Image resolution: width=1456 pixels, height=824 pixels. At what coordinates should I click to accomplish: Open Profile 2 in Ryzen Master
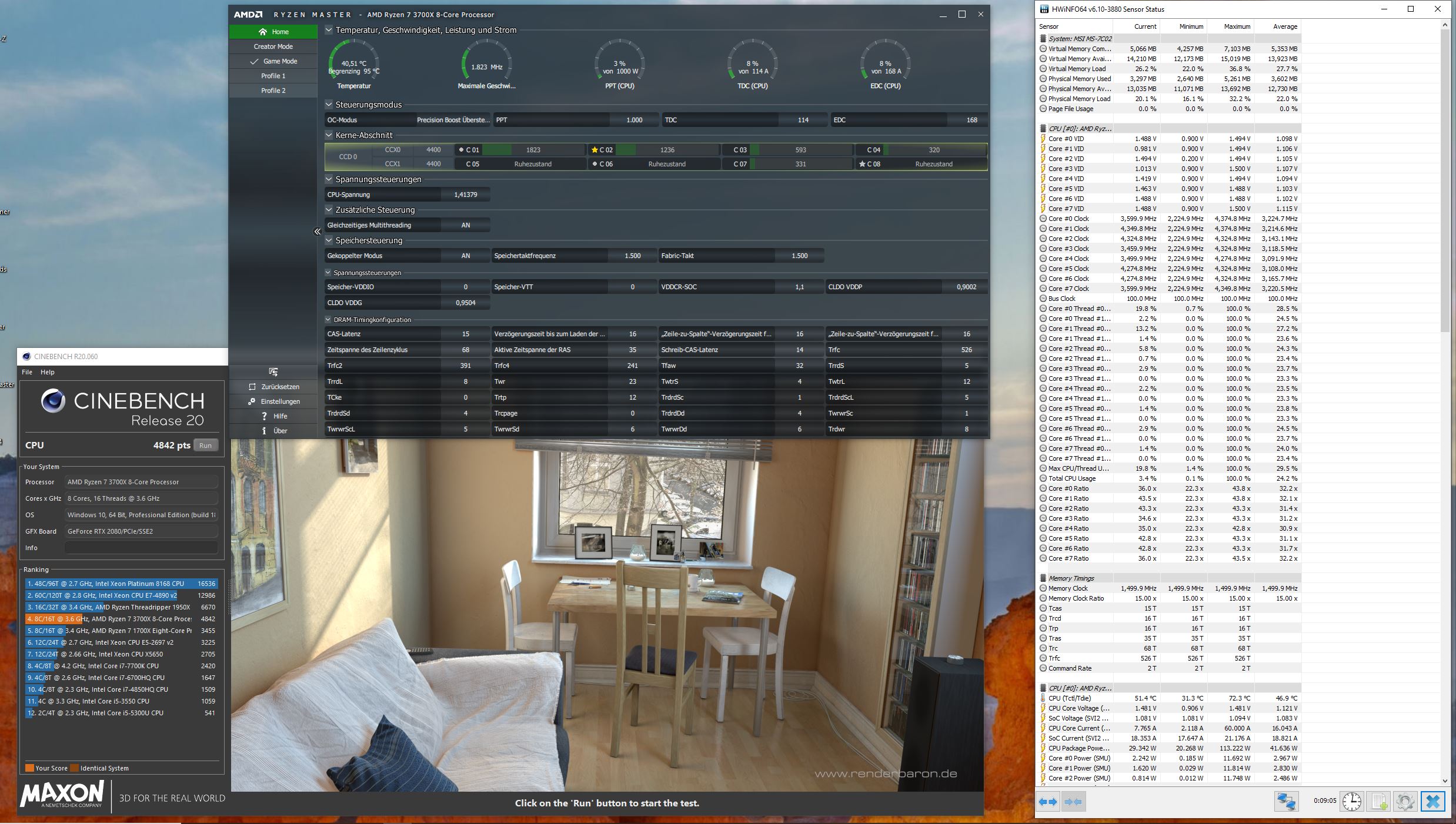click(x=273, y=91)
